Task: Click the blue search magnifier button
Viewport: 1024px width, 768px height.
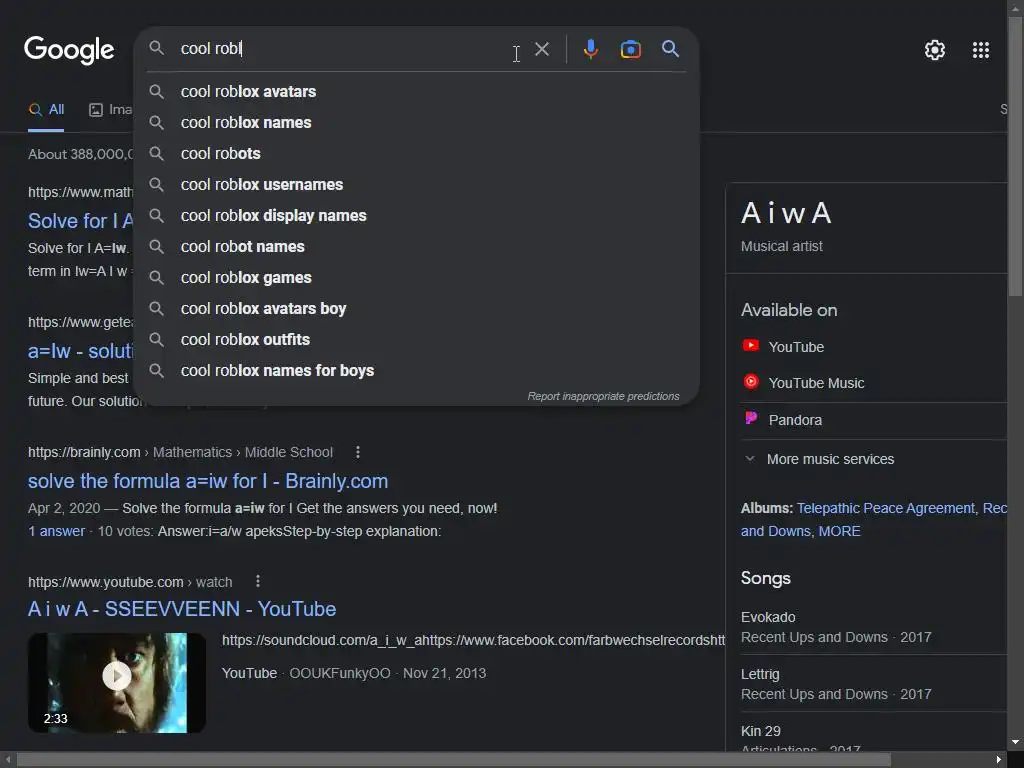Action: click(670, 49)
